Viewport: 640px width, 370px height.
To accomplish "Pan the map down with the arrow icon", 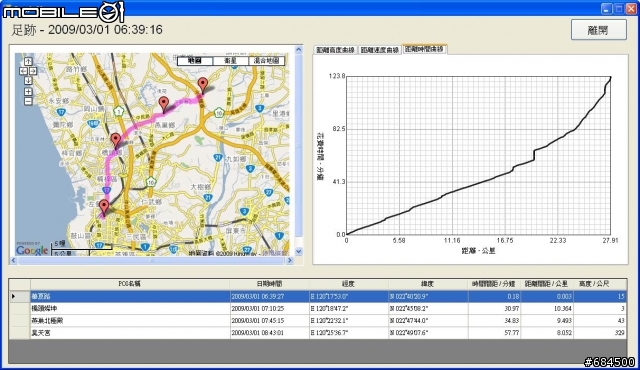I will pyautogui.click(x=28, y=80).
